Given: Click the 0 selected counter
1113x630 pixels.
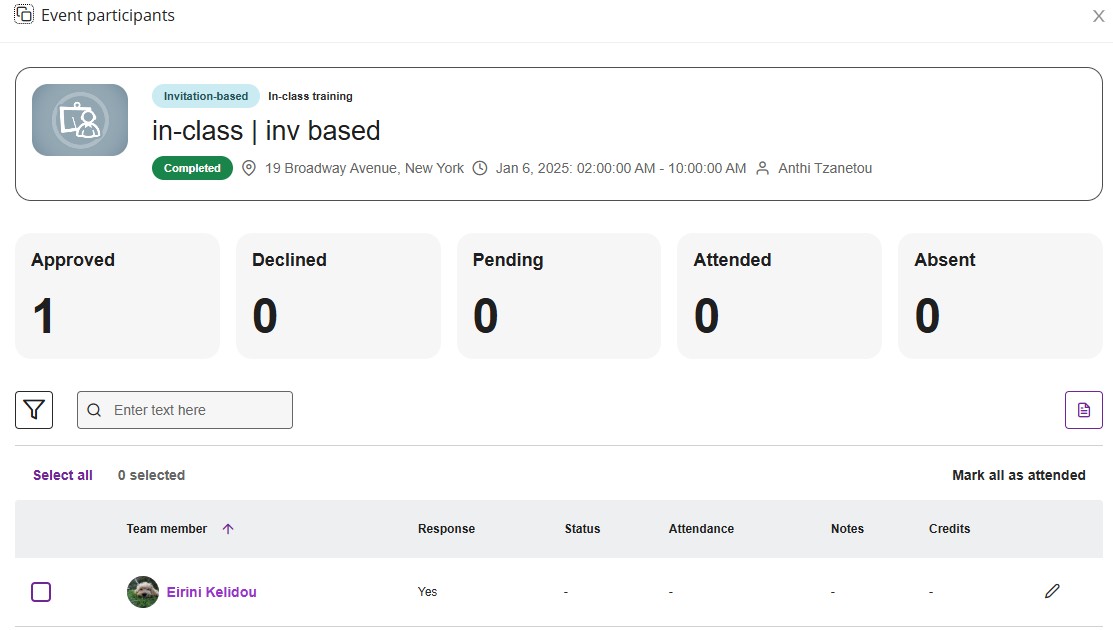Looking at the screenshot, I should point(151,475).
